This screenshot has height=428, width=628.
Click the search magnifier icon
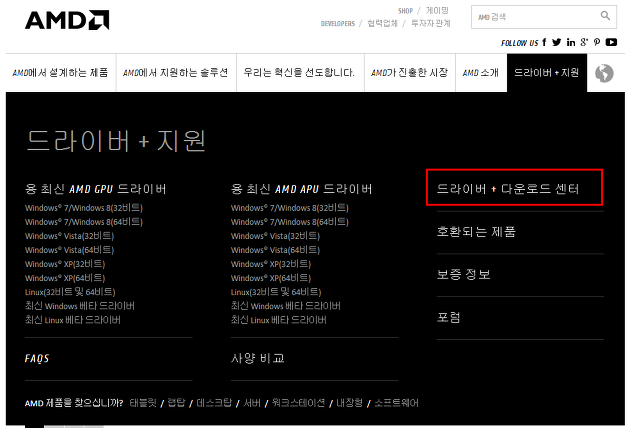coord(605,16)
